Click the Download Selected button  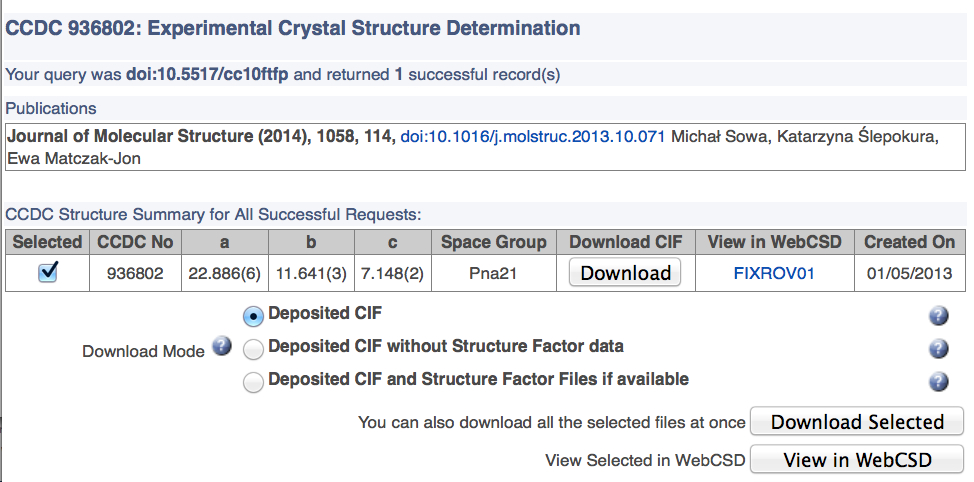pyautogui.click(x=857, y=422)
